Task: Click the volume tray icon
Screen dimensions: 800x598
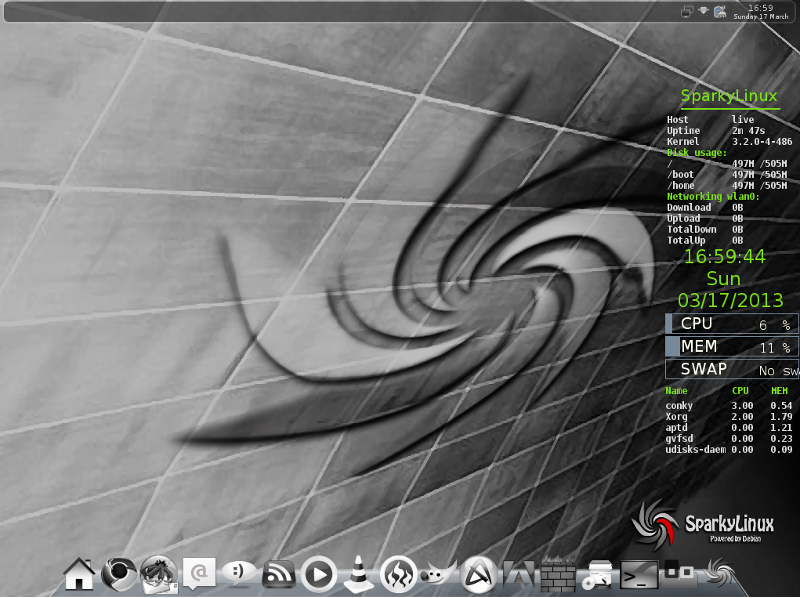Action: pyautogui.click(x=704, y=10)
